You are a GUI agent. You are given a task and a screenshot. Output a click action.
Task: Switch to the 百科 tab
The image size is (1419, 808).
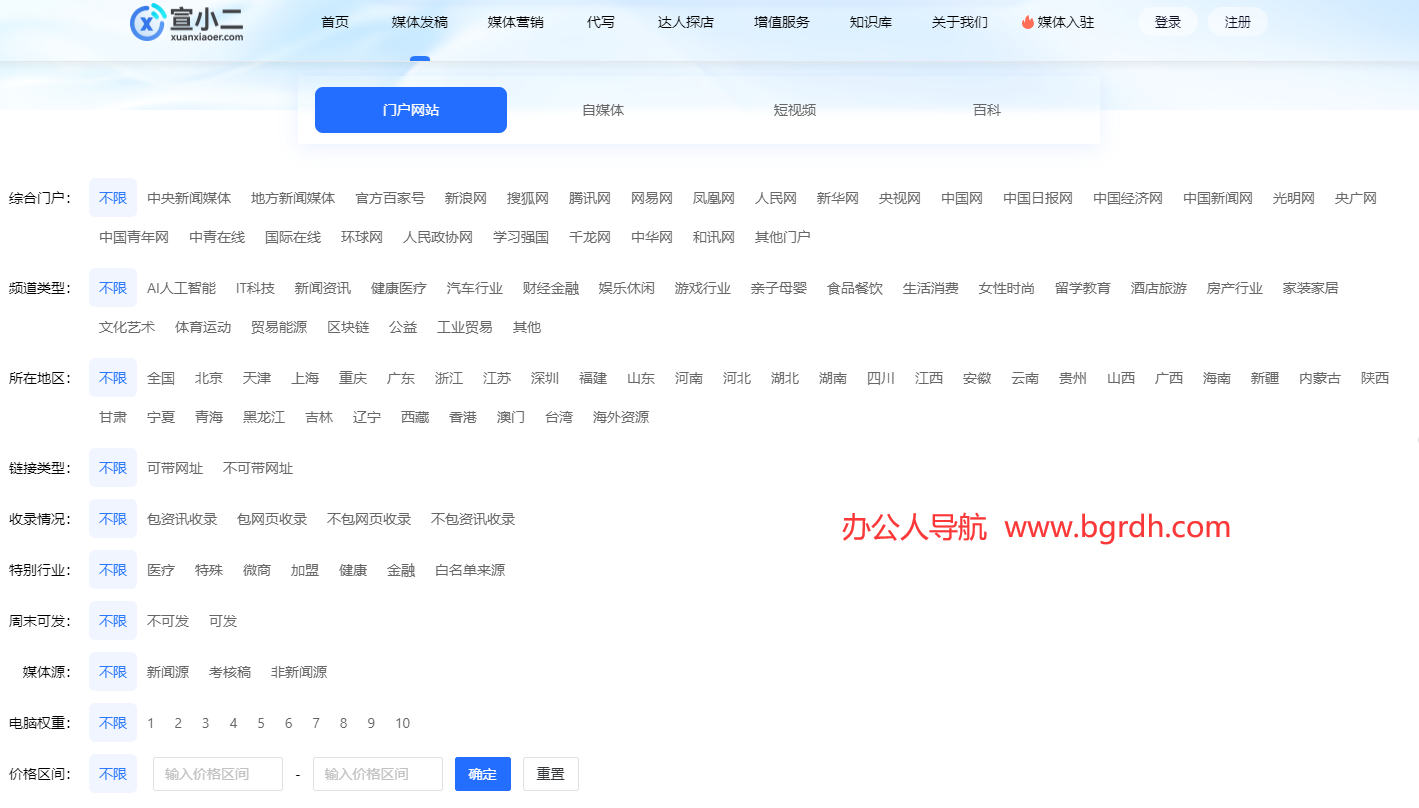(987, 110)
